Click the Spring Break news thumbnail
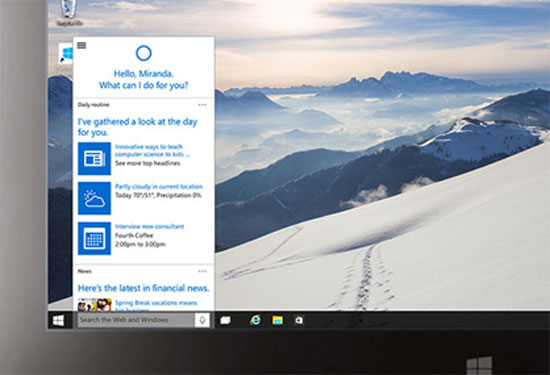This screenshot has width=550, height=375. click(94, 305)
